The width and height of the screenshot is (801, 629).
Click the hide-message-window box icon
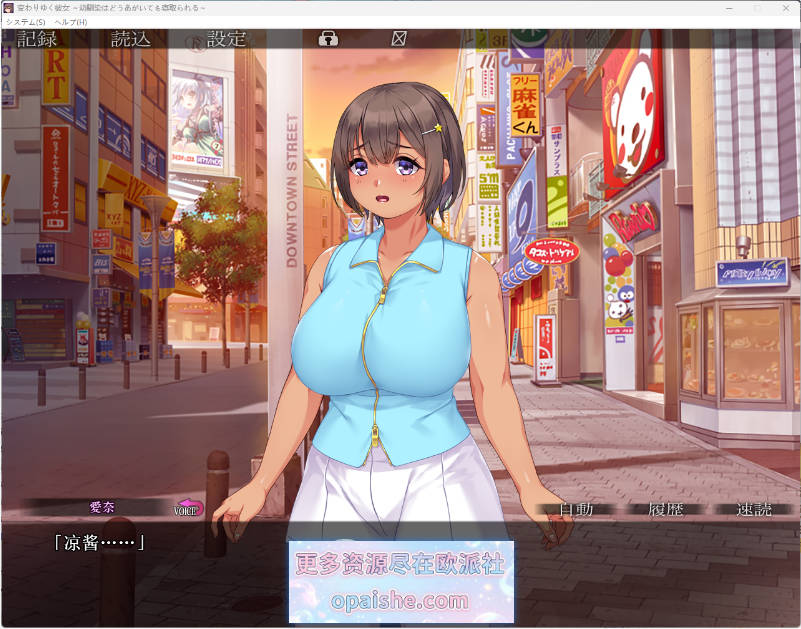[x=399, y=38]
